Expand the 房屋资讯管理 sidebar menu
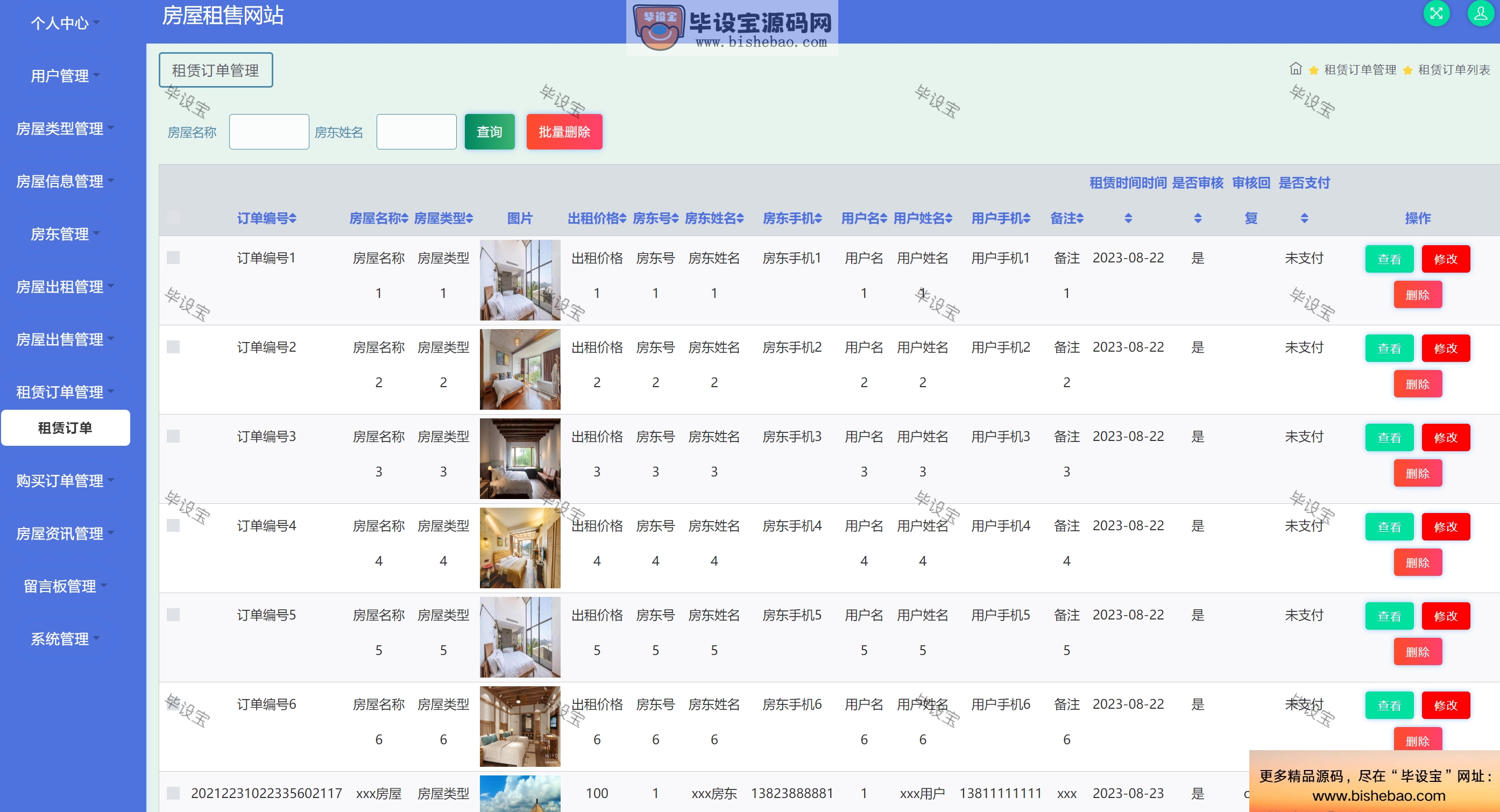The height and width of the screenshot is (812, 1500). coord(65,533)
